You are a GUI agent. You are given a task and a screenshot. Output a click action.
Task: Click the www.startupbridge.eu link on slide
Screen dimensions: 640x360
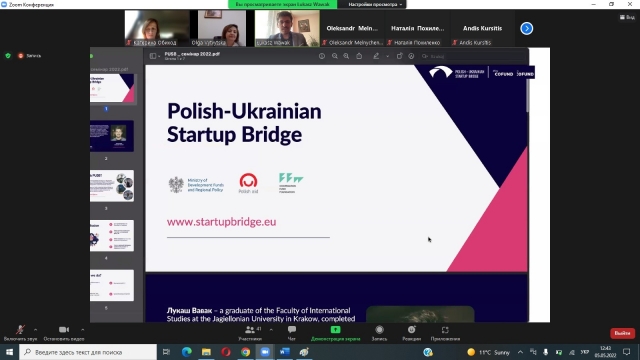[222, 222]
